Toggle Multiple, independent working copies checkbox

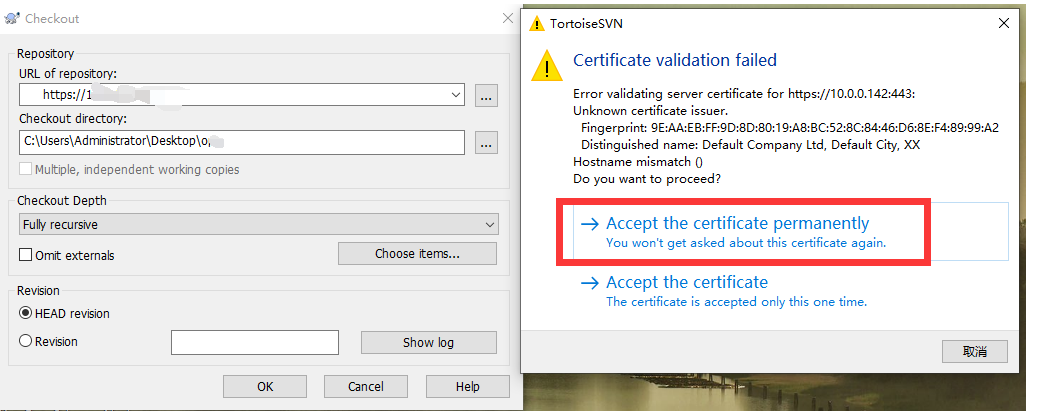click(x=25, y=169)
